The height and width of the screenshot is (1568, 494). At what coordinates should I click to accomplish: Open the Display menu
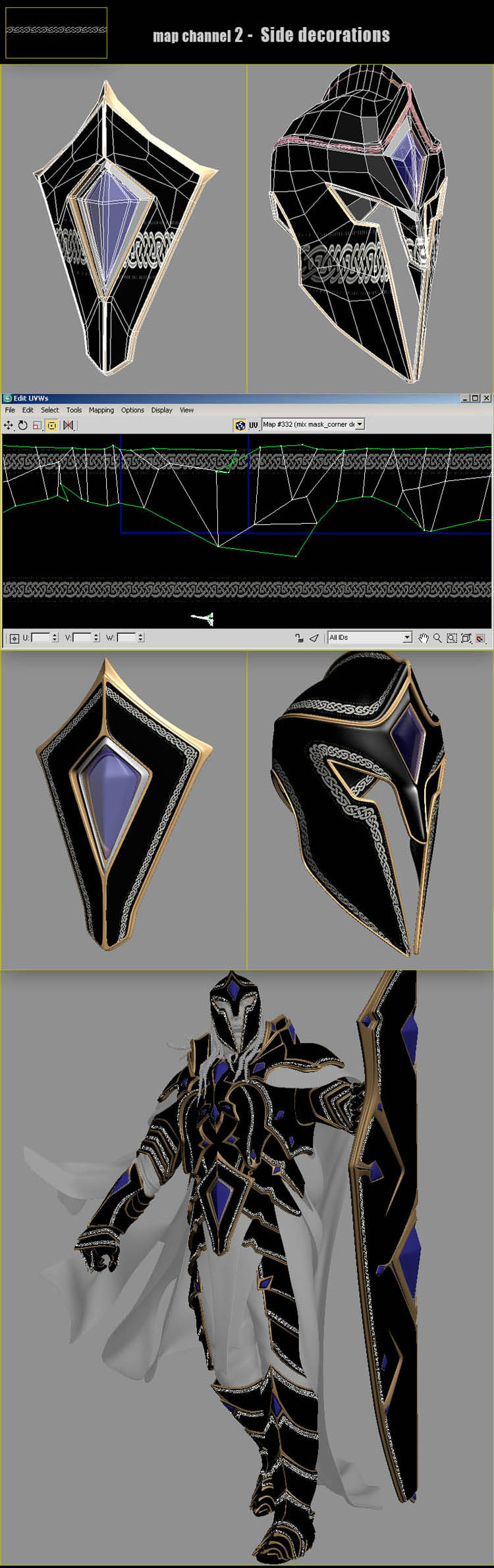pos(161,410)
